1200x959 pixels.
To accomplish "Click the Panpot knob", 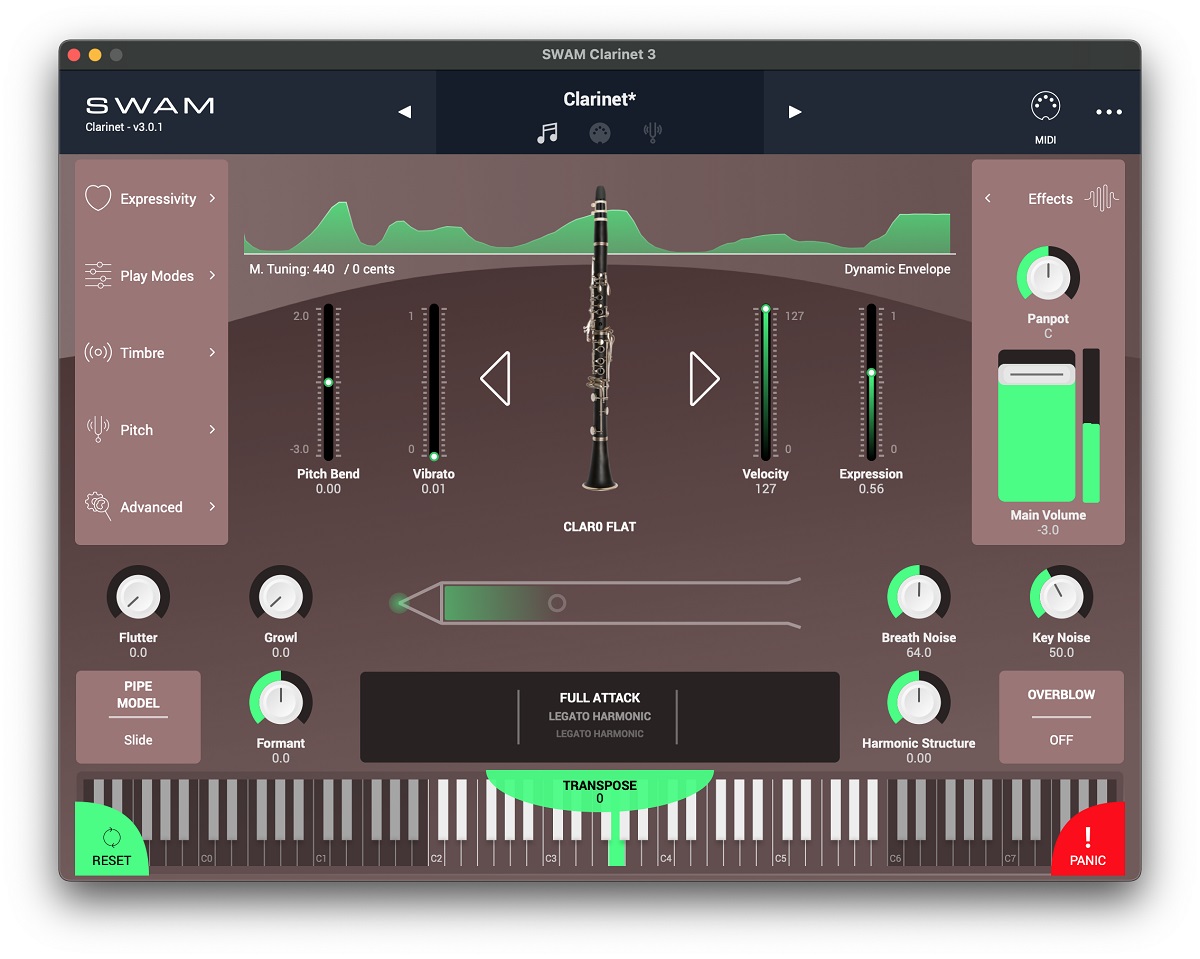I will [x=1048, y=275].
